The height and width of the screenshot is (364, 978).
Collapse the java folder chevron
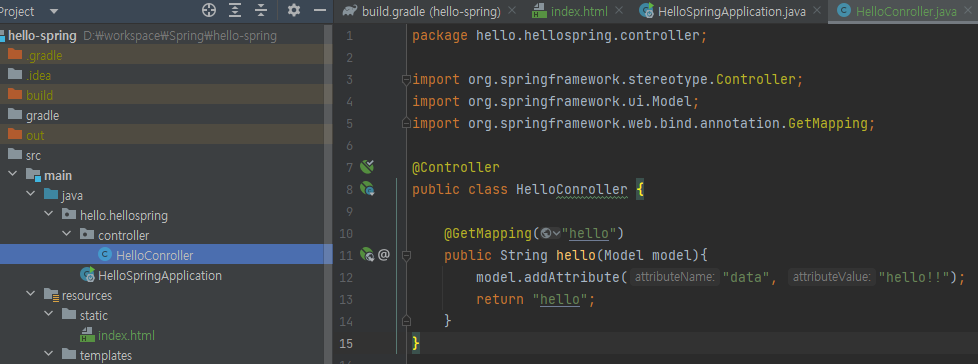(x=31, y=195)
